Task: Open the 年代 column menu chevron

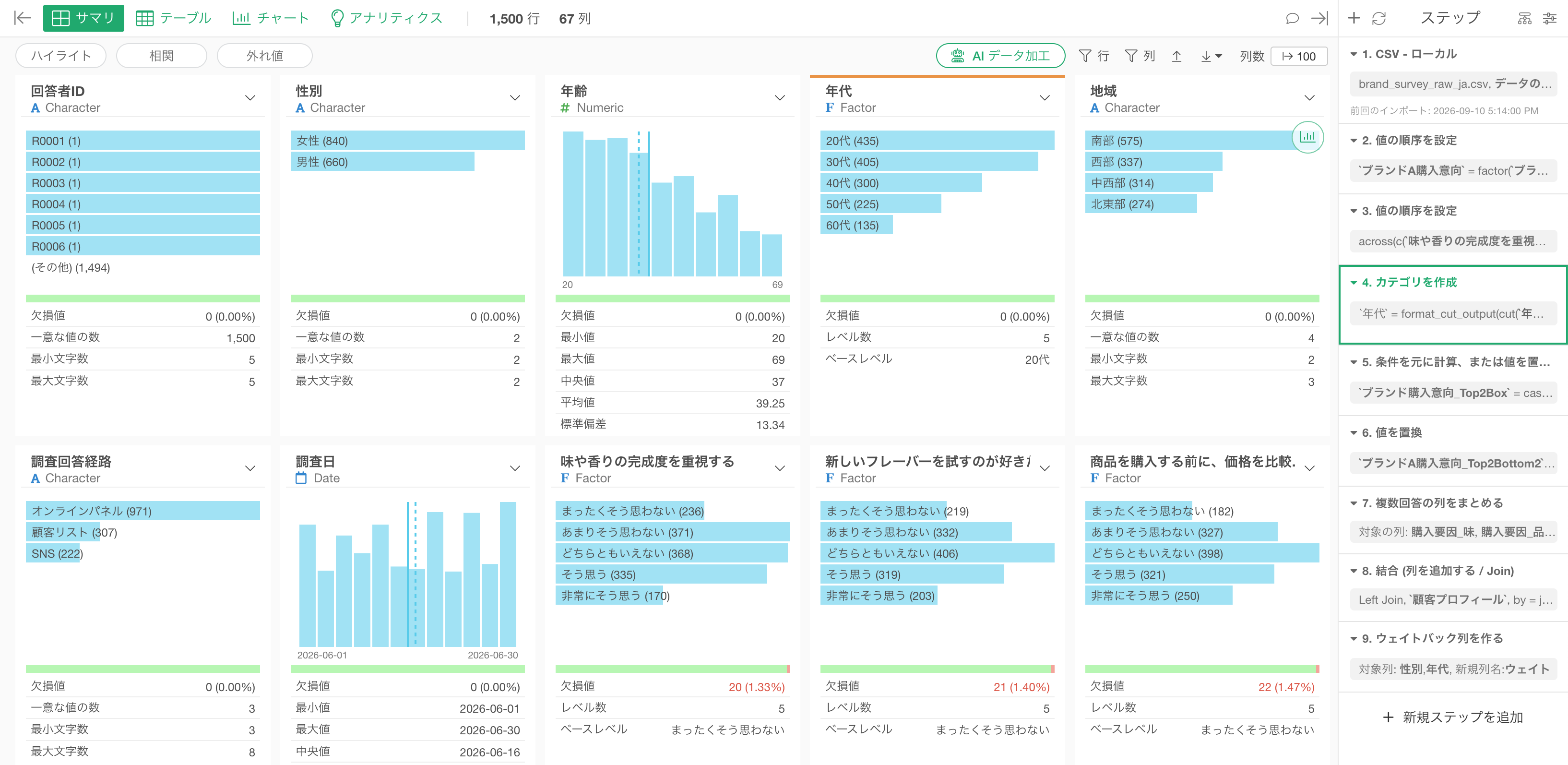Action: pyautogui.click(x=1045, y=98)
